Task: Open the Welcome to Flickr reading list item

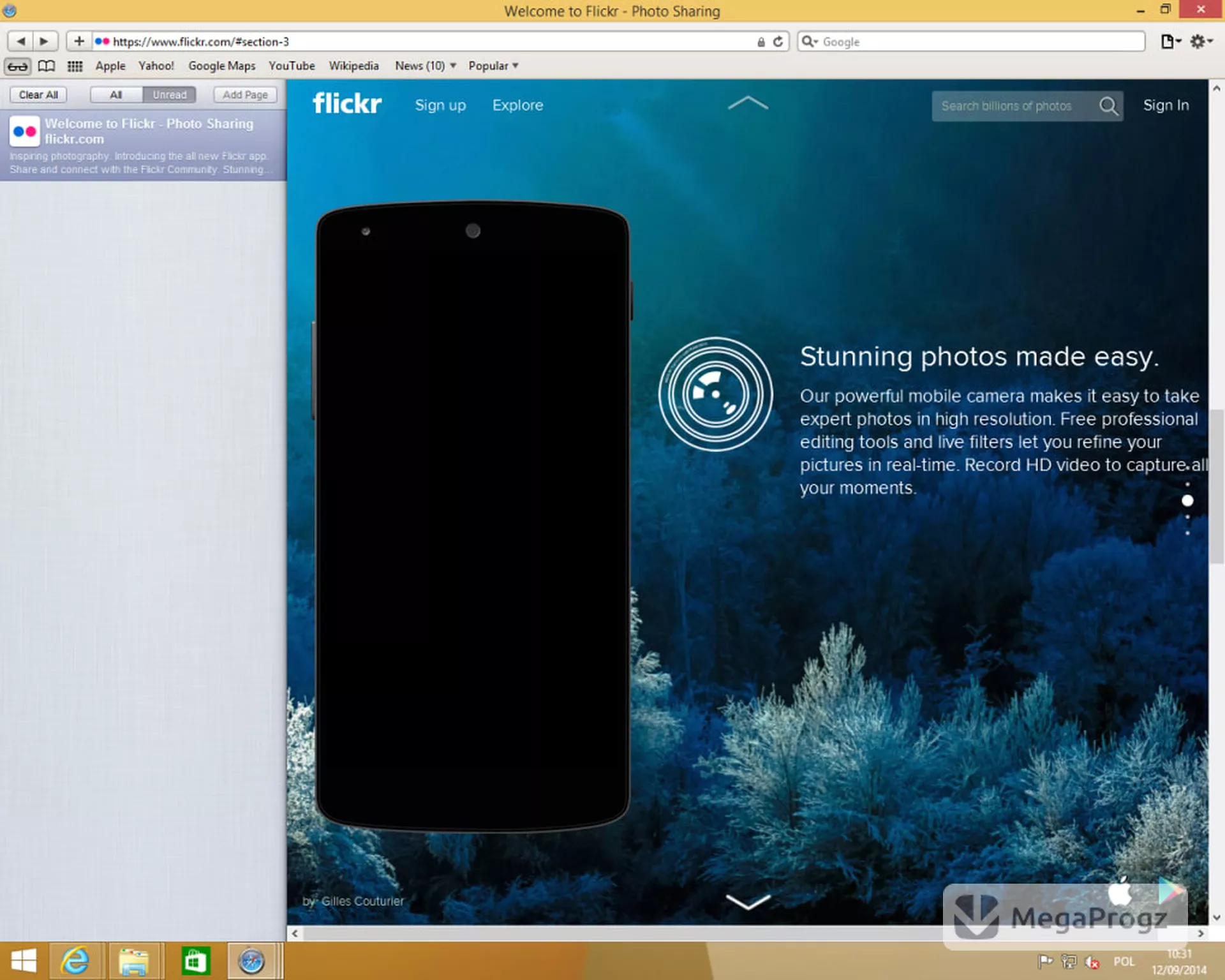Action: coord(143,145)
